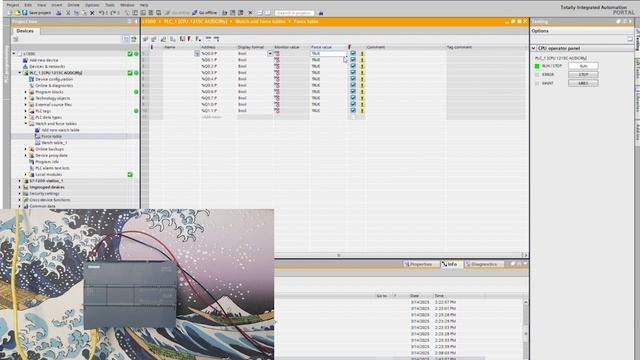Toggle force checkbox for %Q0.6:P
The image size is (640, 360).
(x=353, y=91)
